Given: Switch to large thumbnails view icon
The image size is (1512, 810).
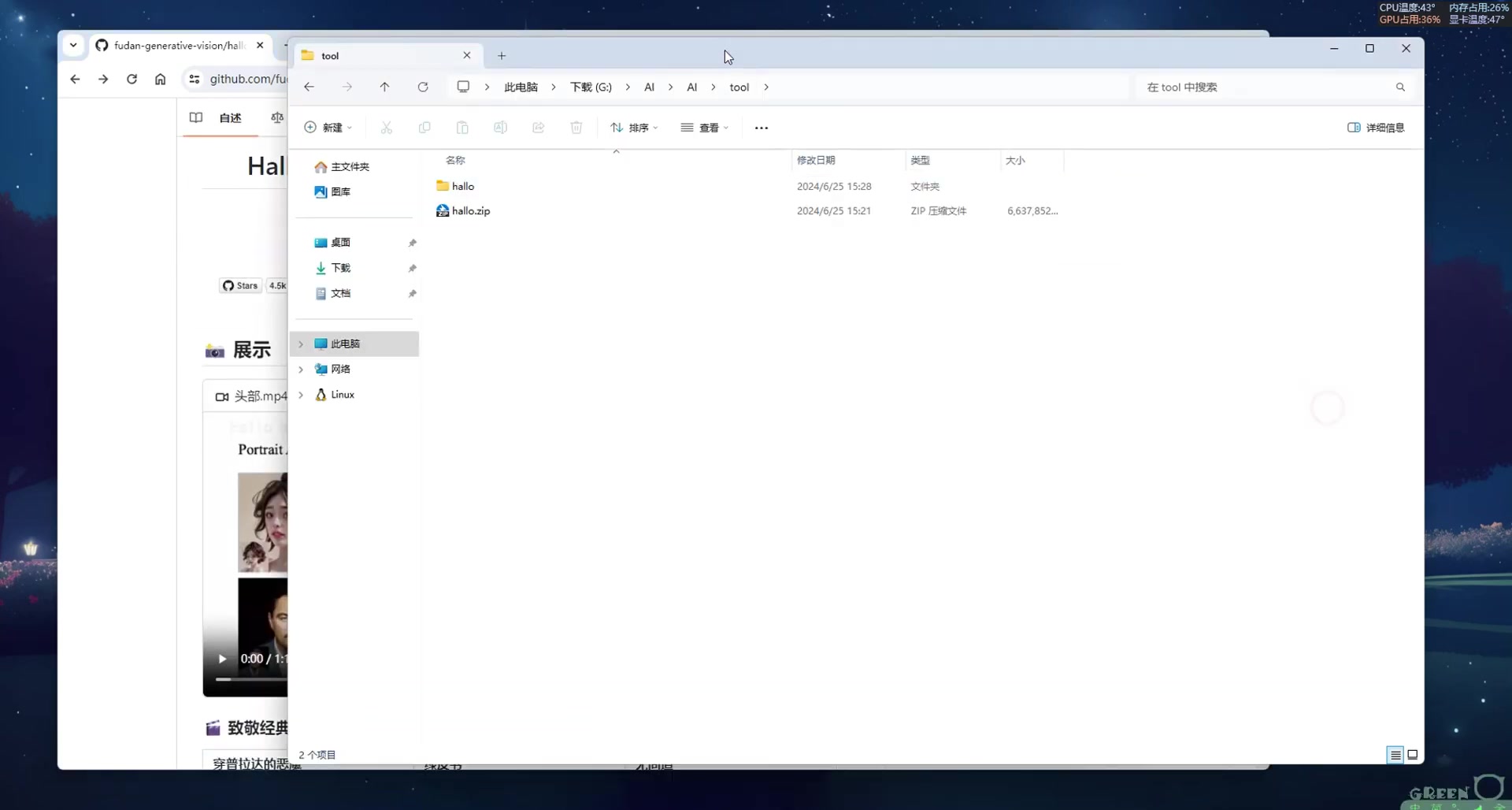Looking at the screenshot, I should pos(1413,755).
